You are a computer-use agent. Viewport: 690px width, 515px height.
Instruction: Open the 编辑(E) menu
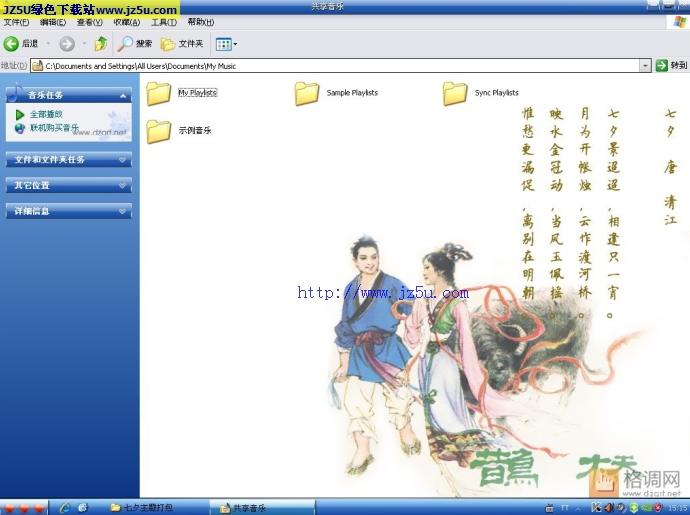[x=53, y=22]
